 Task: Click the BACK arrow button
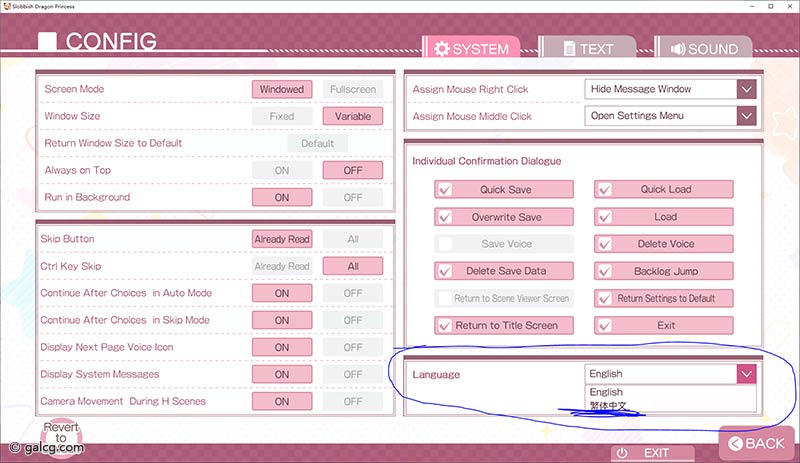[x=758, y=442]
